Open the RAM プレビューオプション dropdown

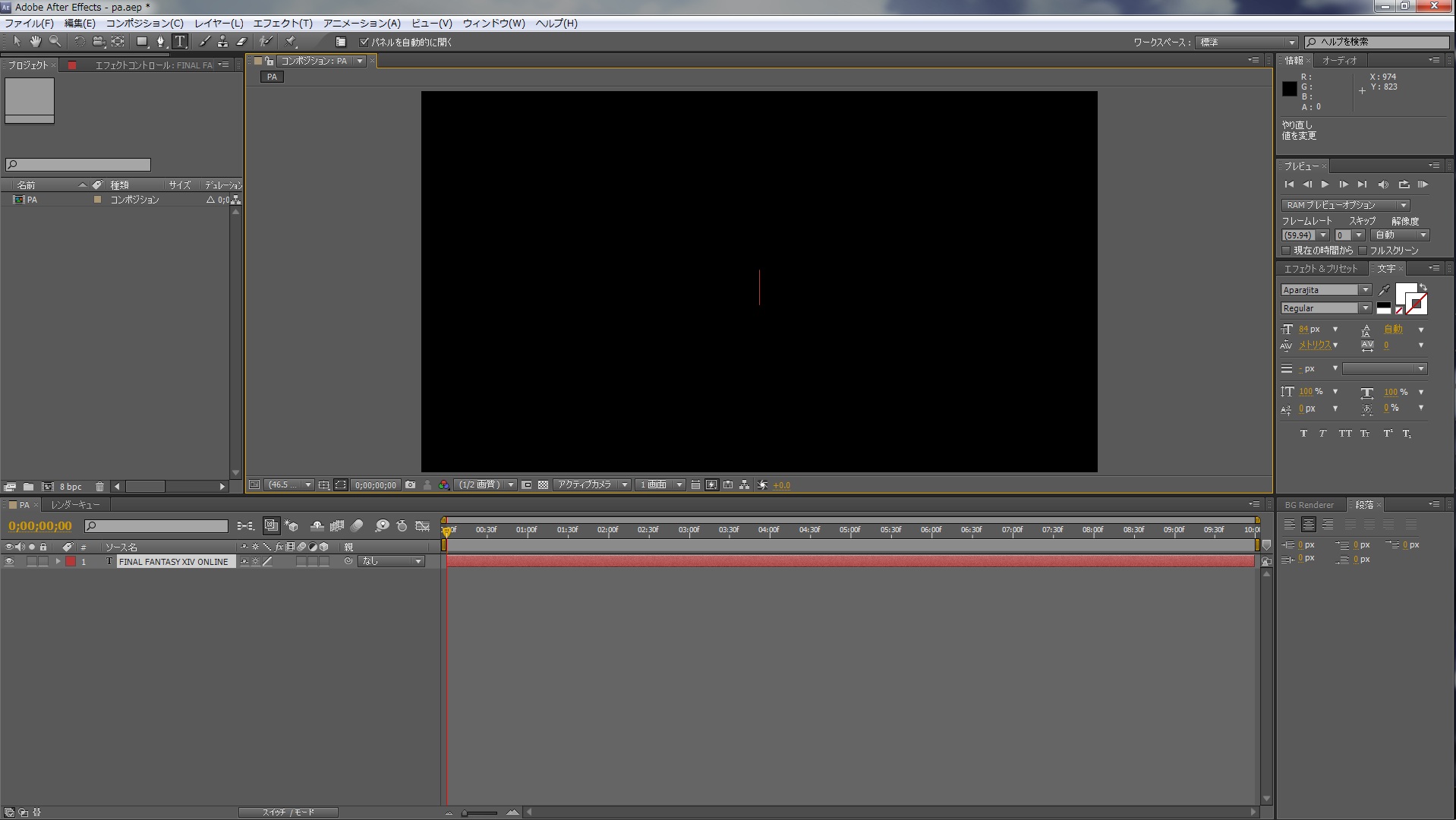(1346, 205)
